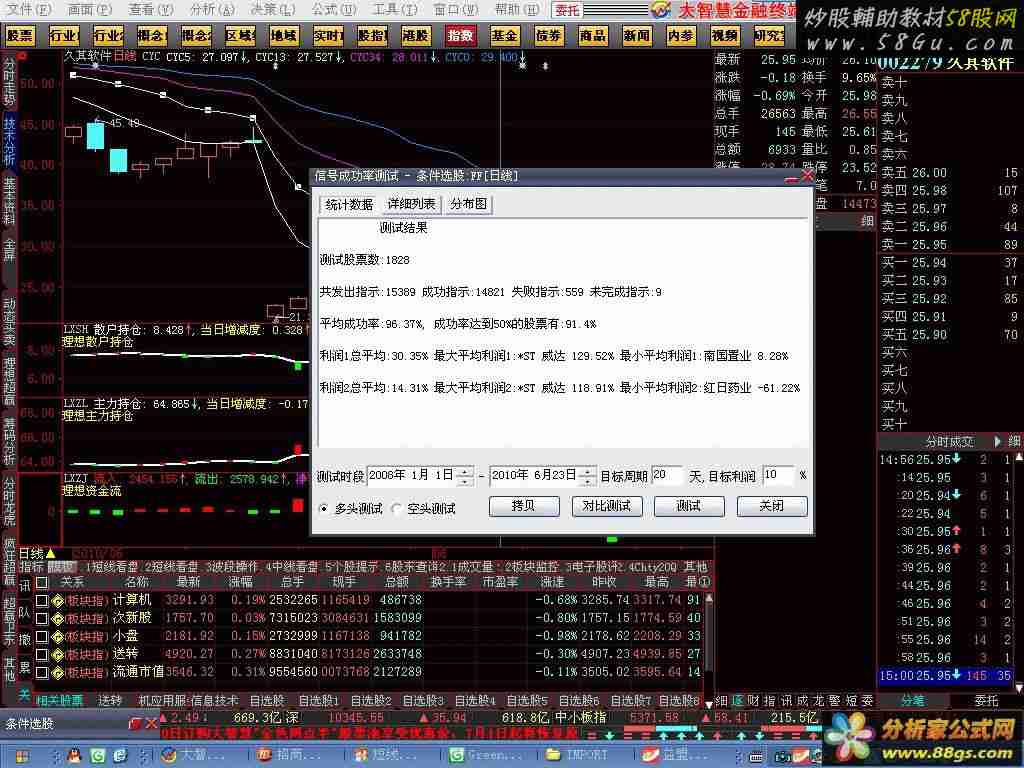Open the 画面(P) menu
Screen dimensions: 1024x768
click(x=89, y=9)
